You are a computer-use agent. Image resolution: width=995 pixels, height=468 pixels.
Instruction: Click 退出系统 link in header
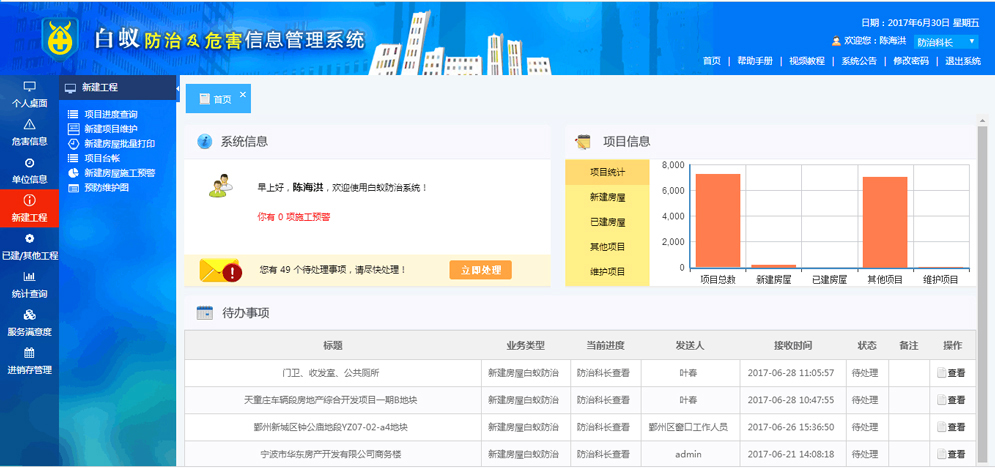click(x=962, y=61)
